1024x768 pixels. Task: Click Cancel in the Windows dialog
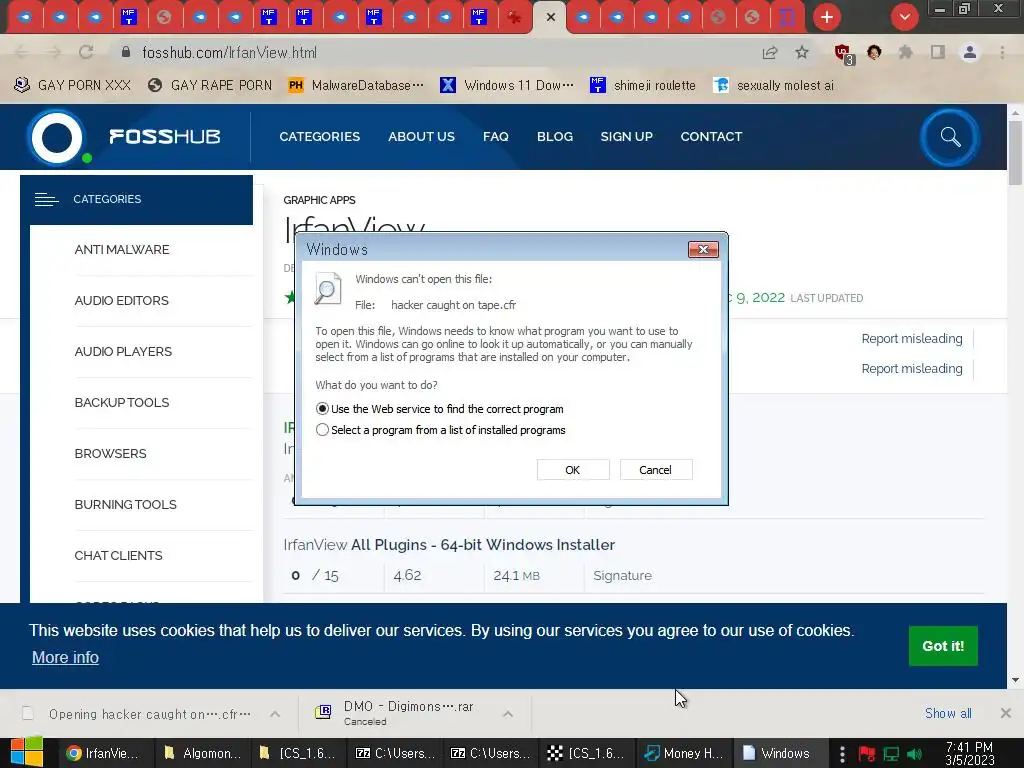(655, 470)
